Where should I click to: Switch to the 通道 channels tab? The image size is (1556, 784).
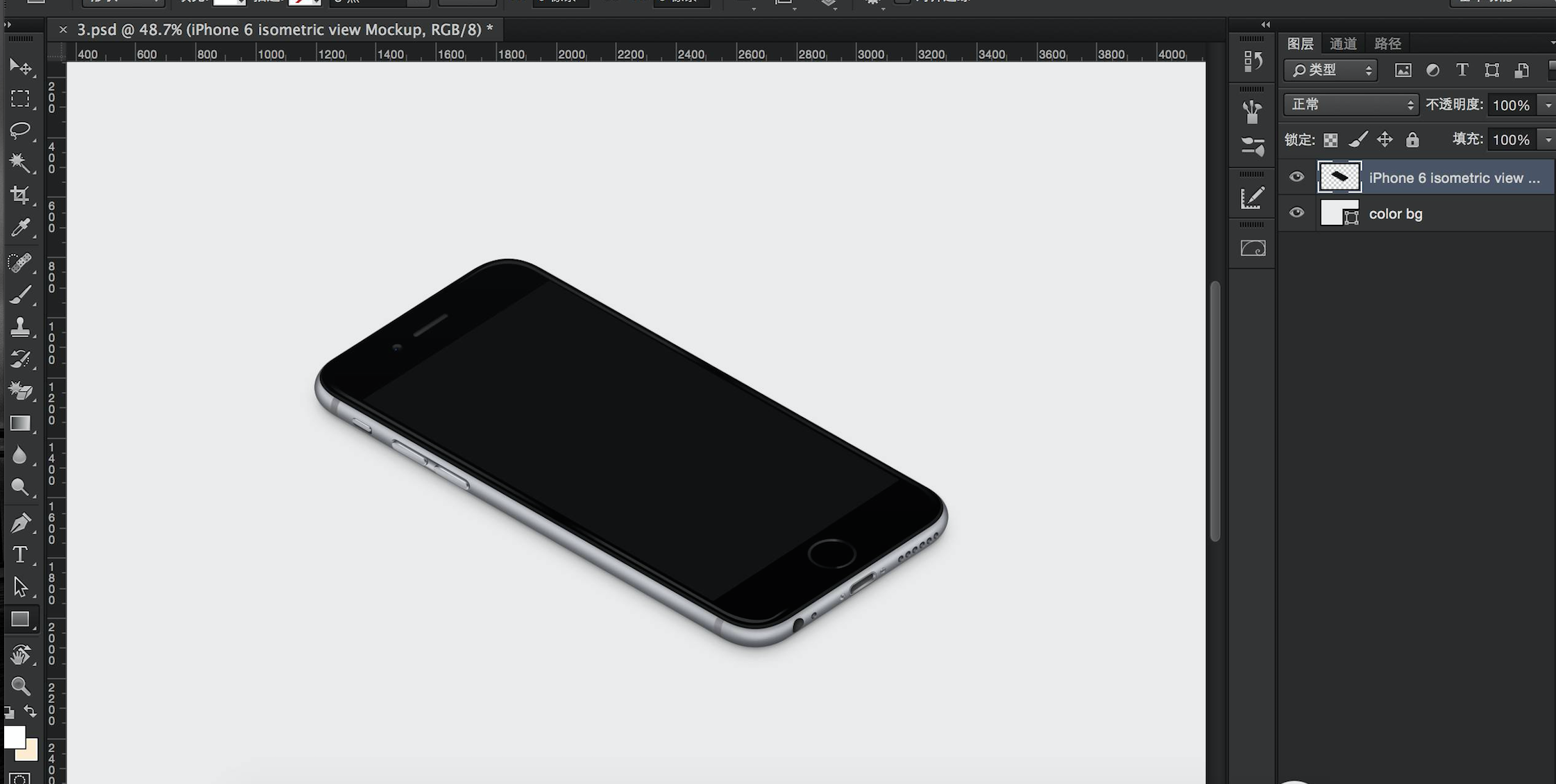coord(1343,44)
